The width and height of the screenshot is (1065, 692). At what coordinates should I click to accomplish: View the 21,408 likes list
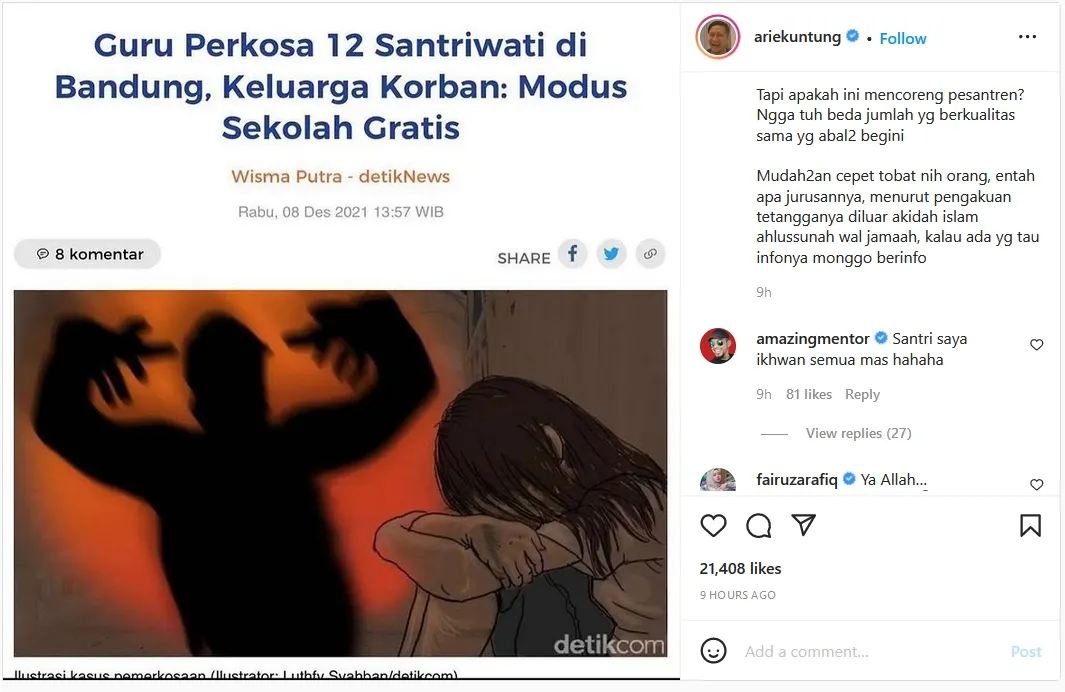740,568
